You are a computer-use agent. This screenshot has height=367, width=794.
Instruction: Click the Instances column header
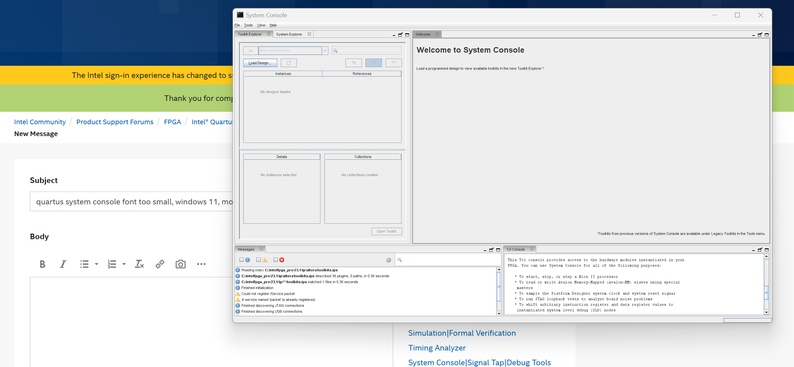point(283,73)
